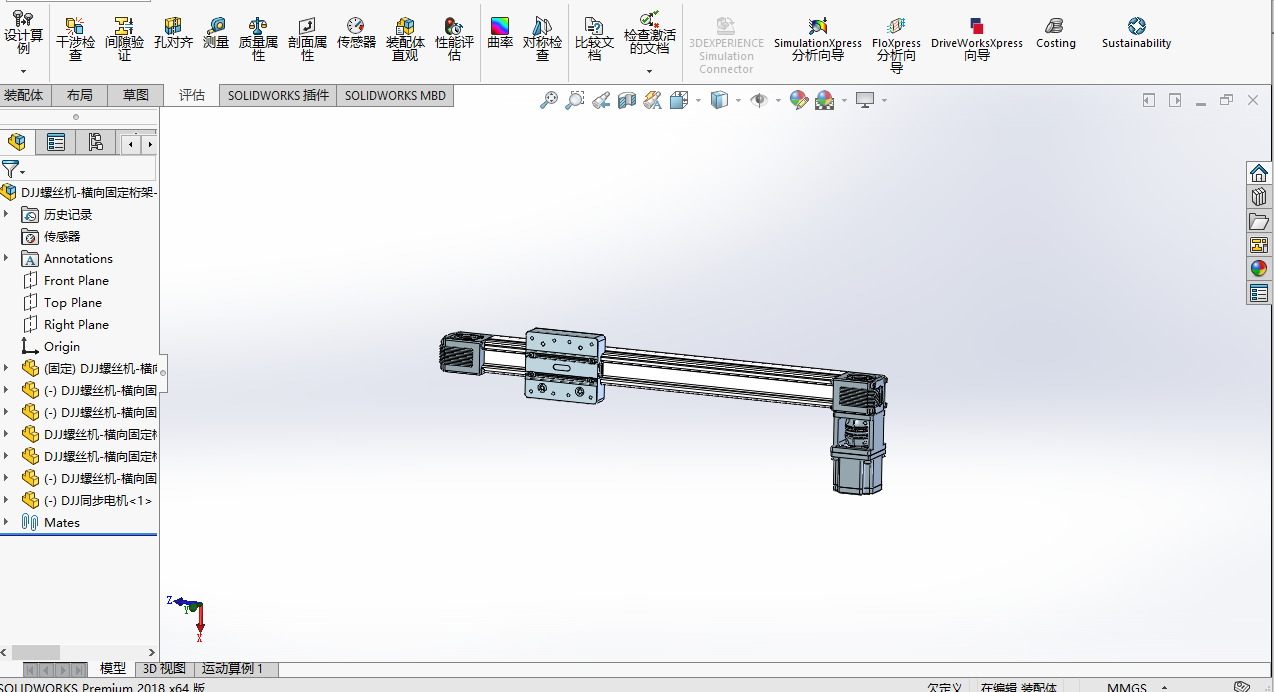The height and width of the screenshot is (692, 1274).
Task: Select the 孔对齐 hole alignment tool
Action: click(x=173, y=33)
